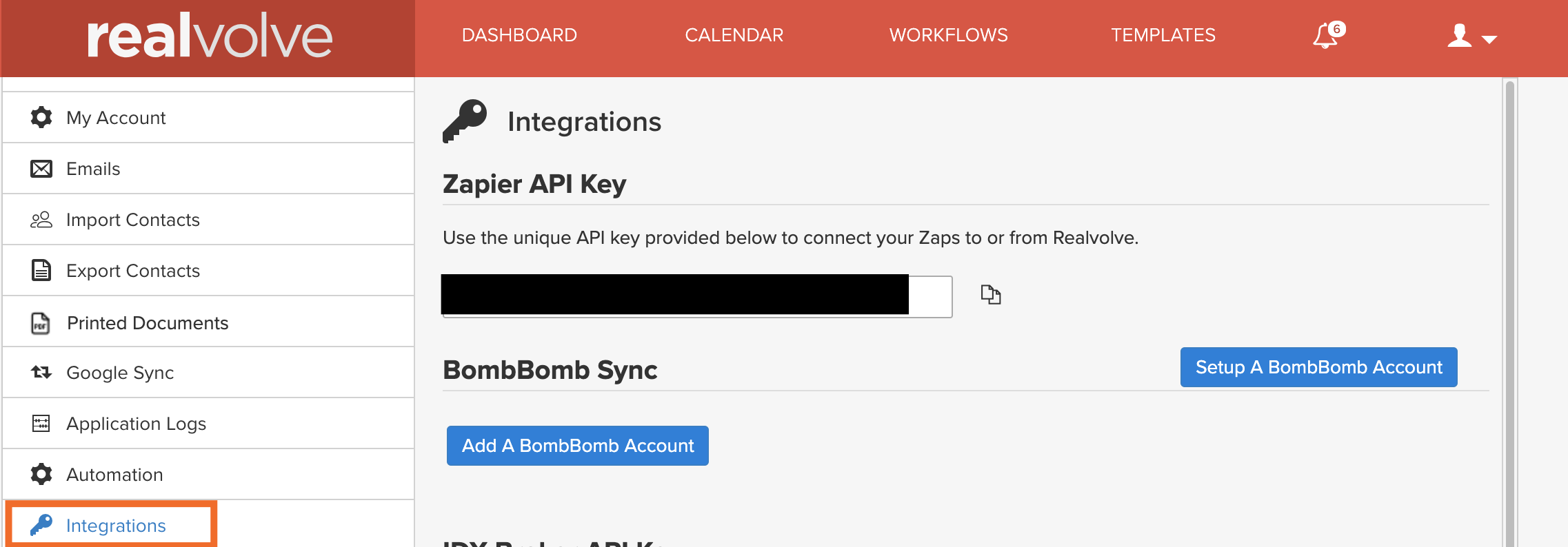The width and height of the screenshot is (1568, 547).
Task: Click the Emails envelope icon
Action: [x=41, y=169]
